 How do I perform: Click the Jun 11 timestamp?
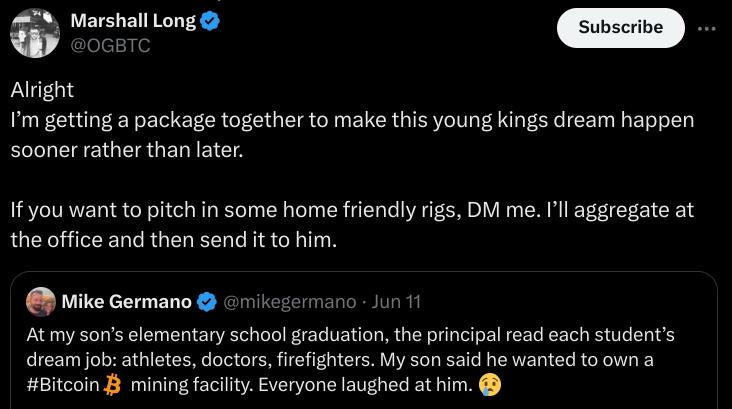click(396, 301)
